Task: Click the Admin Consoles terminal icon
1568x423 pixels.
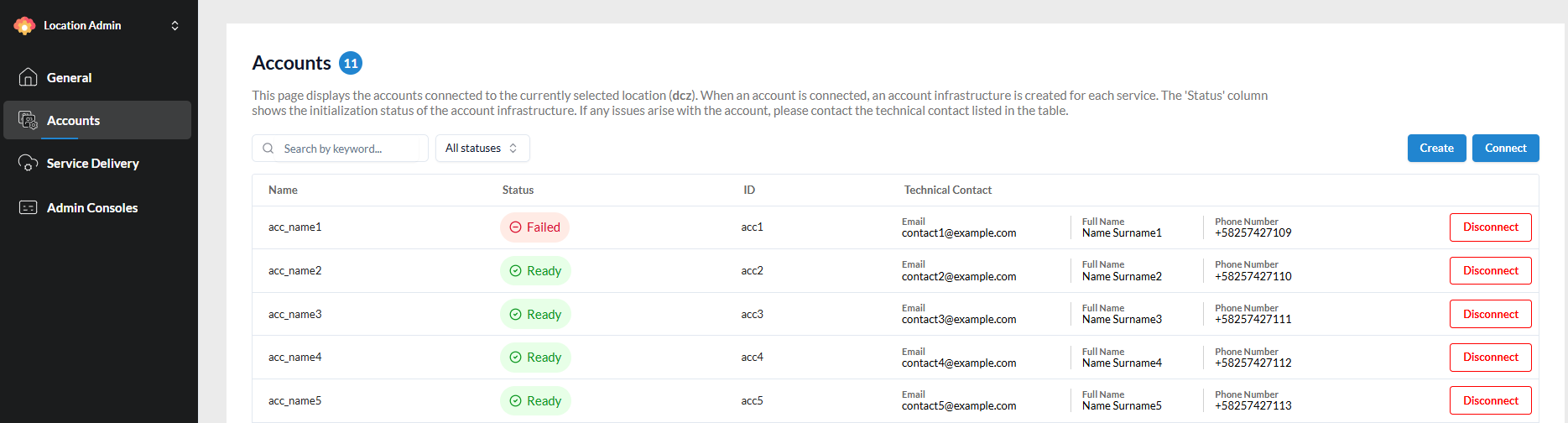Action: coord(28,207)
